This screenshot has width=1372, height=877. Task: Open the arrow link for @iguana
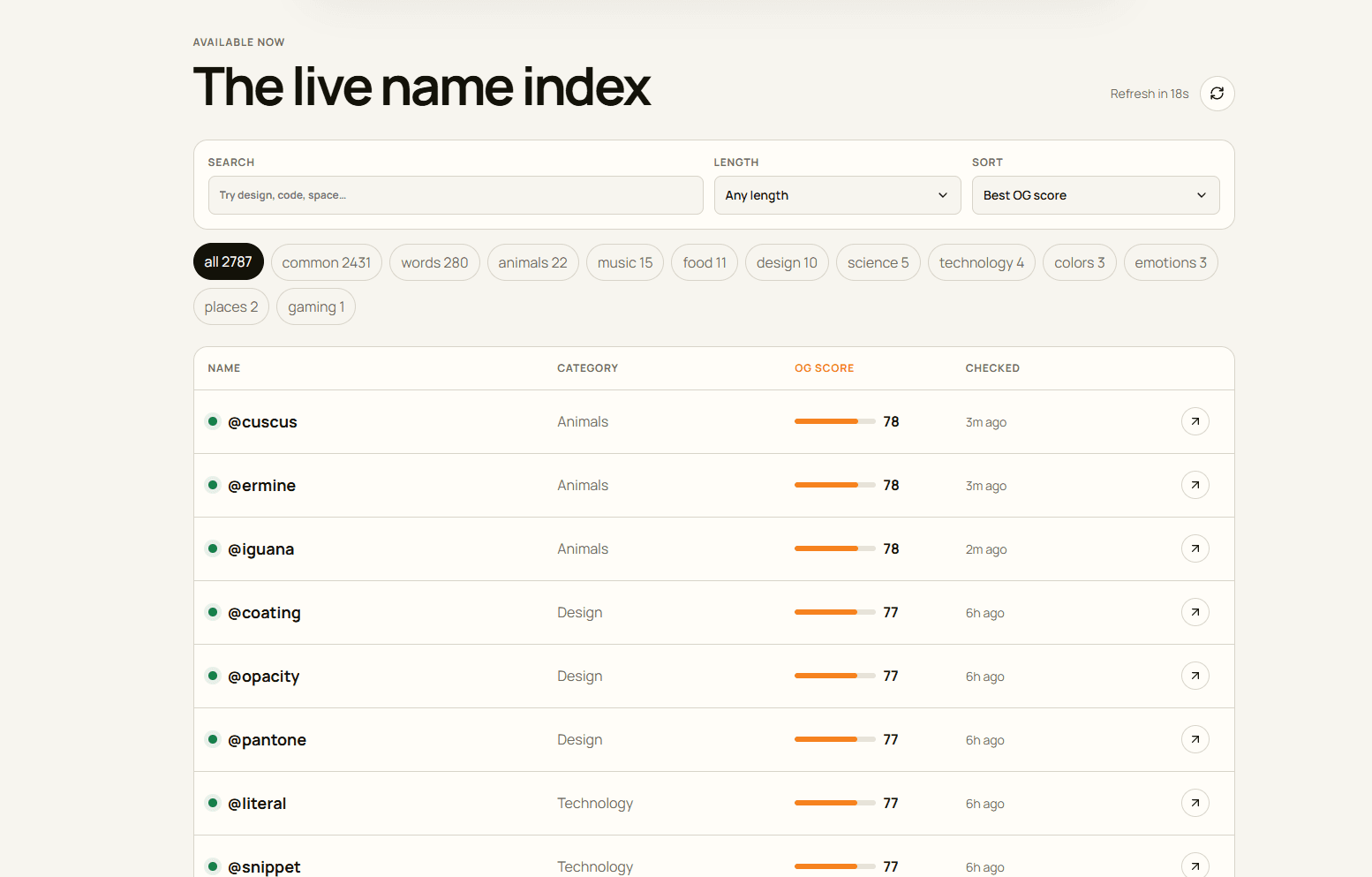point(1195,548)
